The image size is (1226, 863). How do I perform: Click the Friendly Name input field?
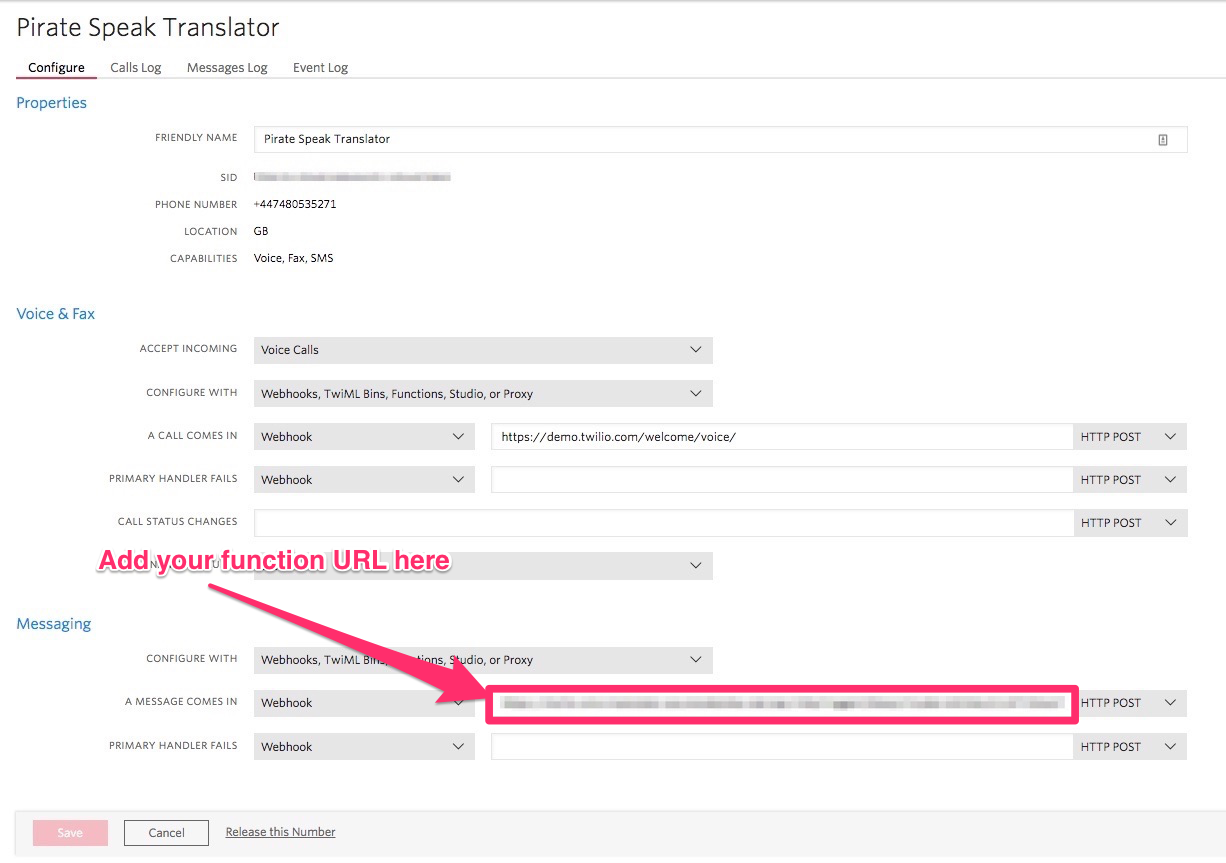point(720,139)
